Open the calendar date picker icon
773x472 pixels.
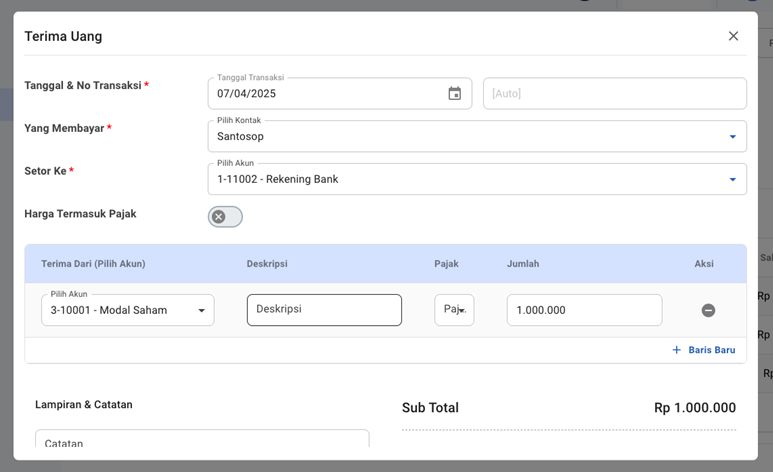[x=455, y=94]
